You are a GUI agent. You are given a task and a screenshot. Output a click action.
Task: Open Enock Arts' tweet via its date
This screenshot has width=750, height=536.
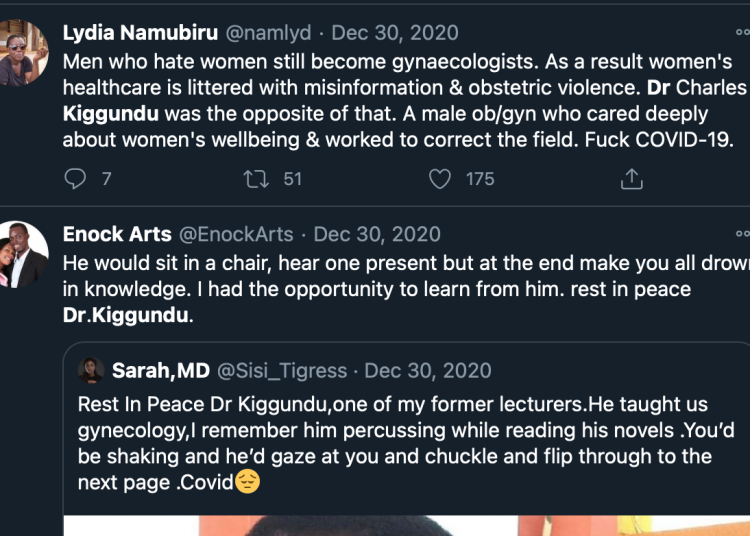point(377,234)
